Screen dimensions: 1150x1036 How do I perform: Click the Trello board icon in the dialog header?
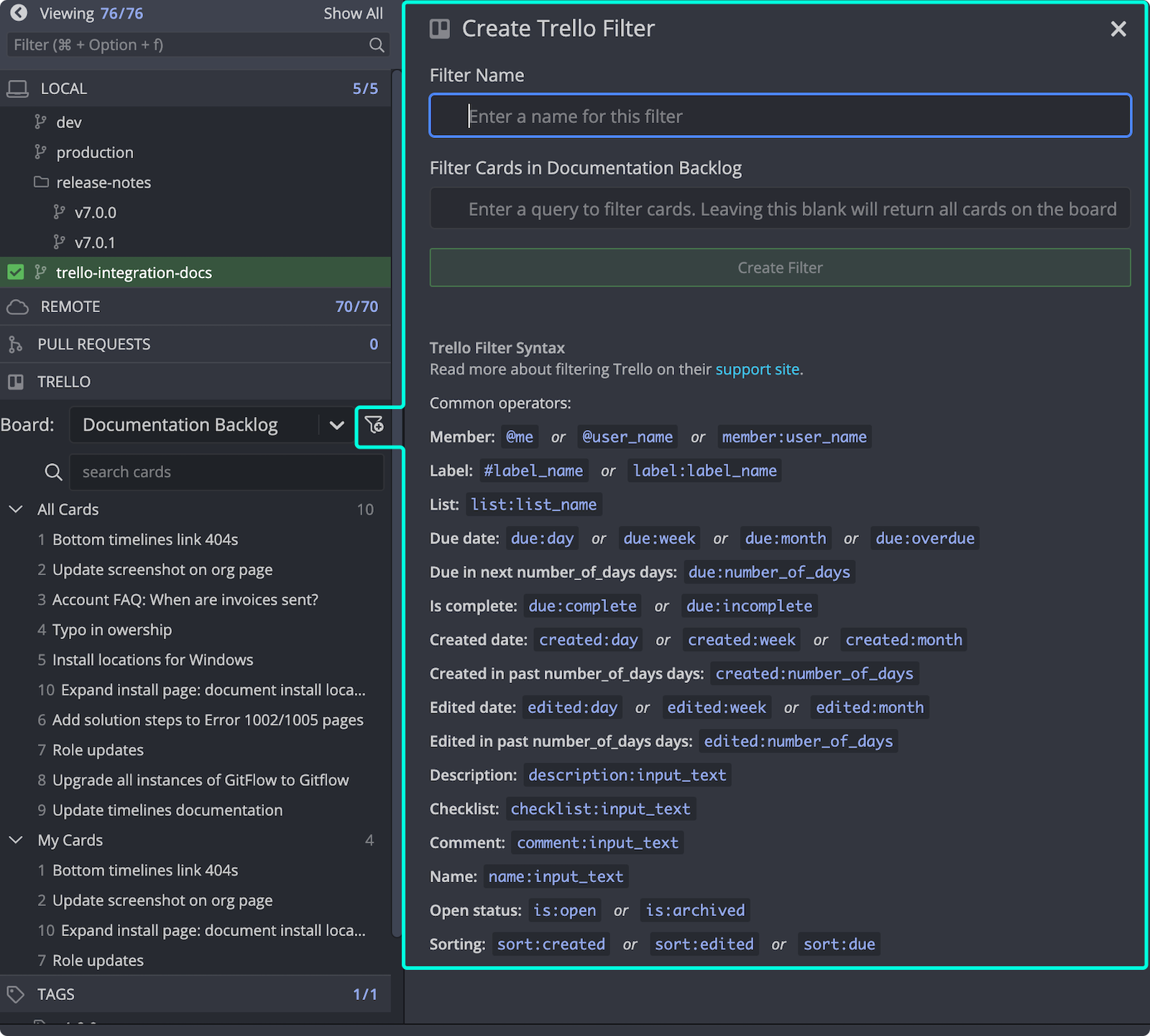(x=439, y=28)
